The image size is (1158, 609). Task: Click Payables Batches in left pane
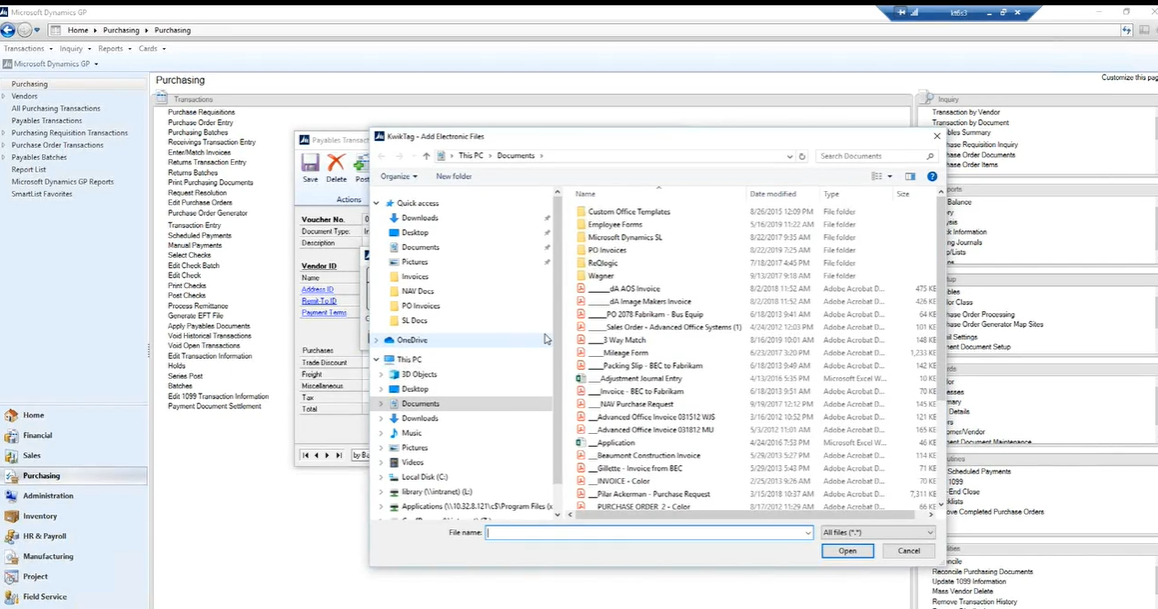pos(38,157)
